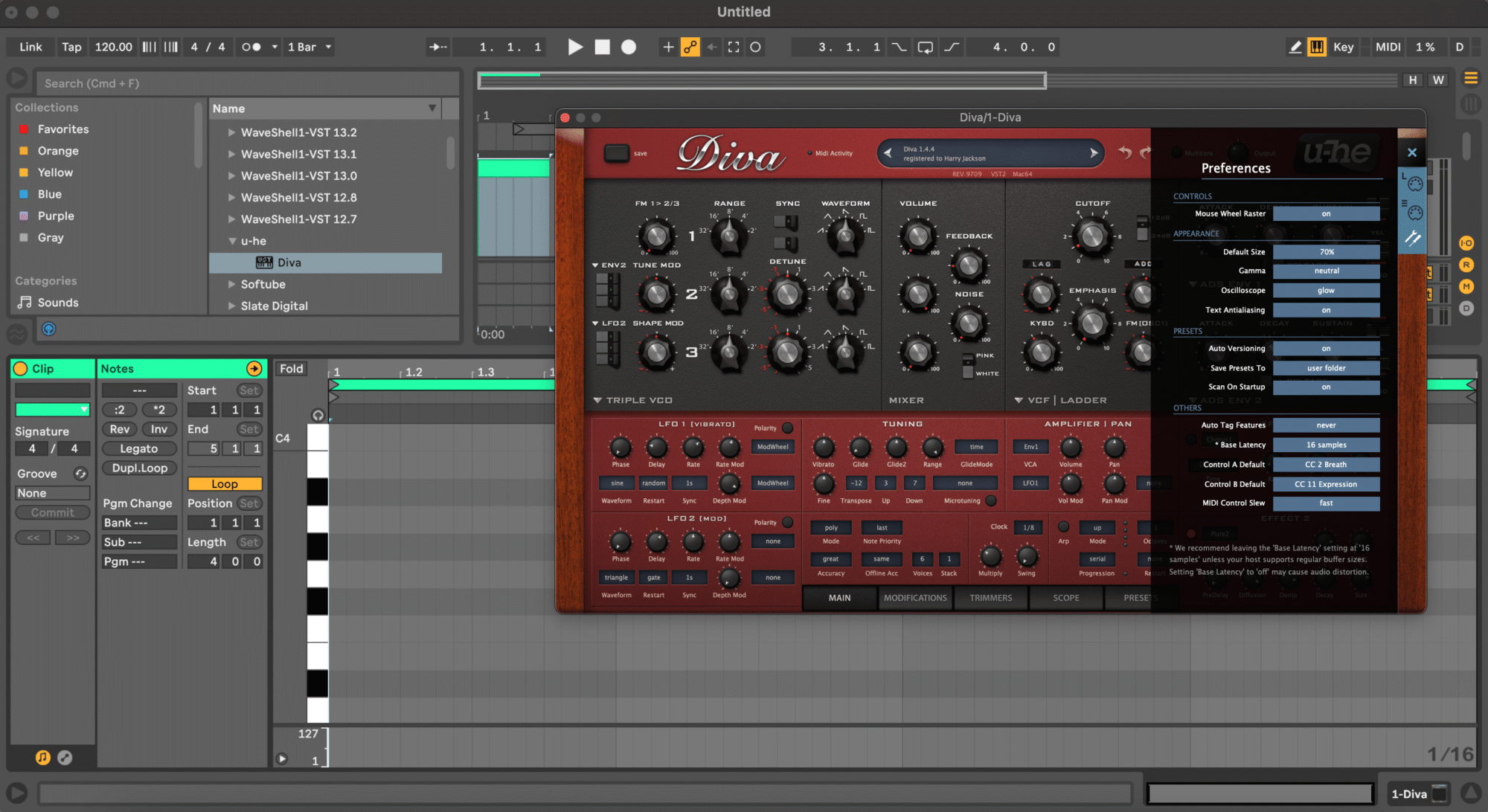
Task: Click the MIDI overdub plus icon
Action: [x=668, y=47]
